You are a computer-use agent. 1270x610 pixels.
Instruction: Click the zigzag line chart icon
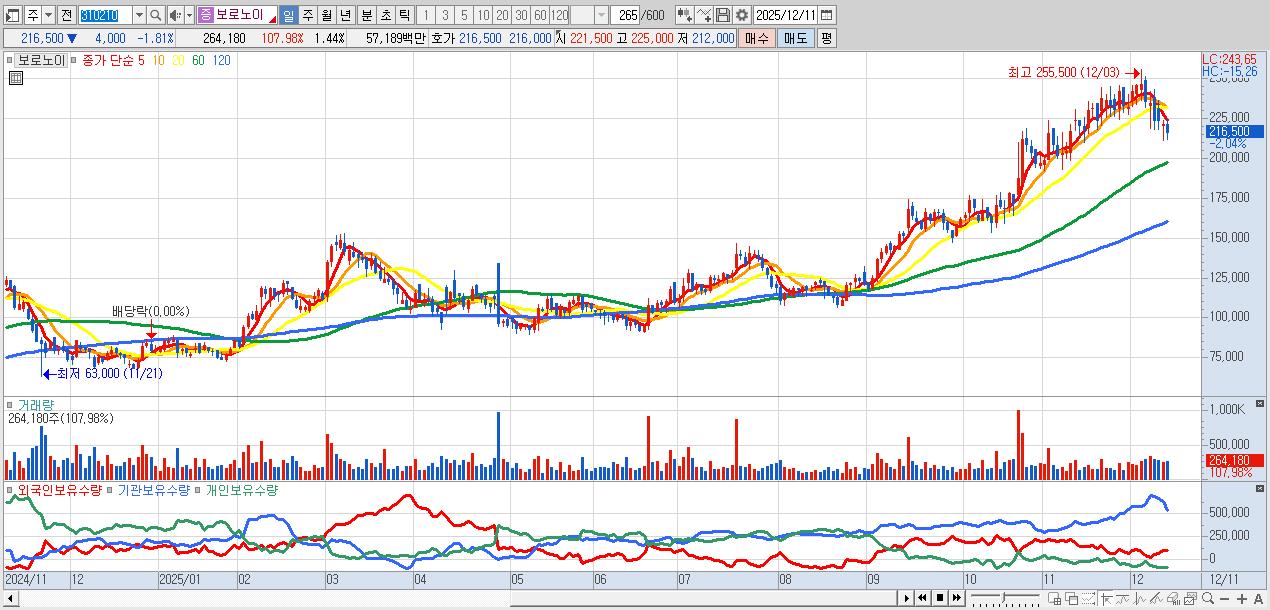1140,599
